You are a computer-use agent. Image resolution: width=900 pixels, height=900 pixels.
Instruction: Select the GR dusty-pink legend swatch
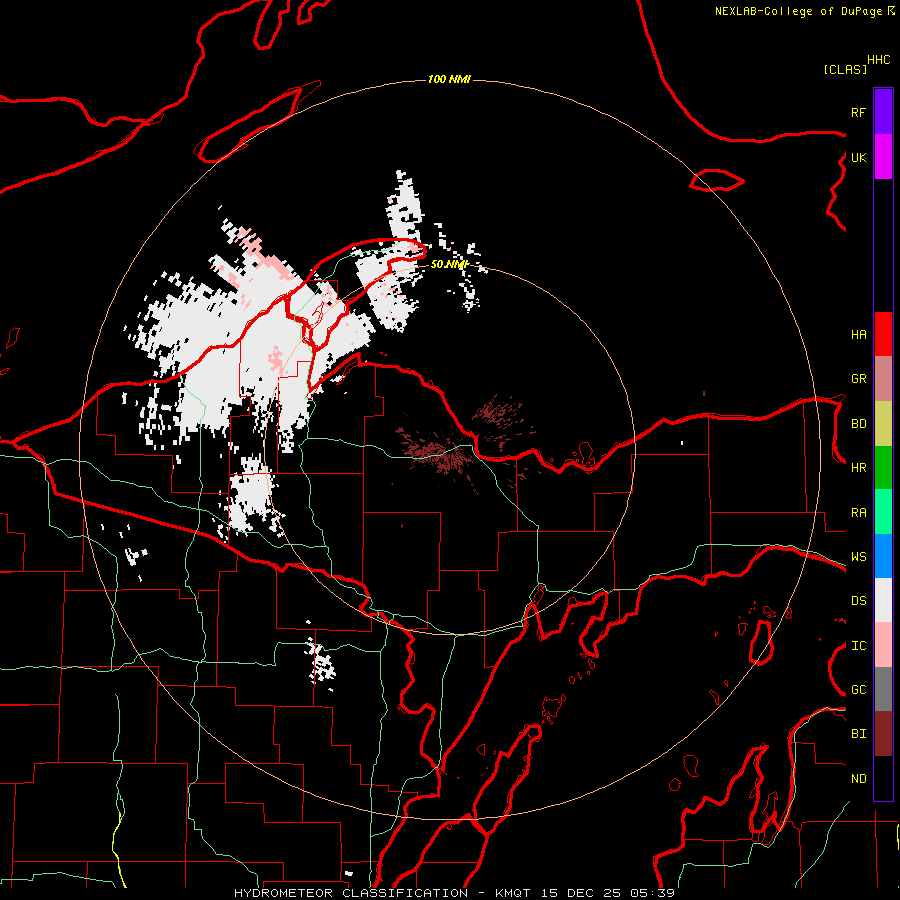883,379
